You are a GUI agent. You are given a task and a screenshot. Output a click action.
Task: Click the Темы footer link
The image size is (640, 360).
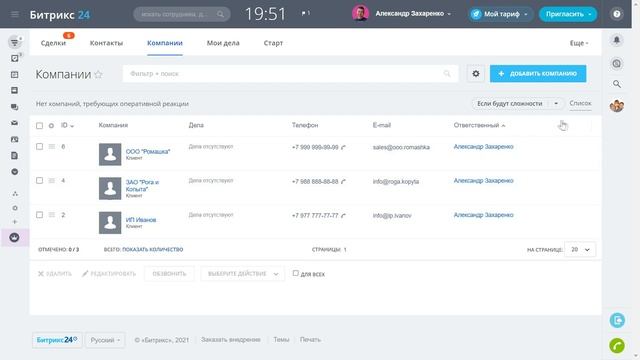281,340
